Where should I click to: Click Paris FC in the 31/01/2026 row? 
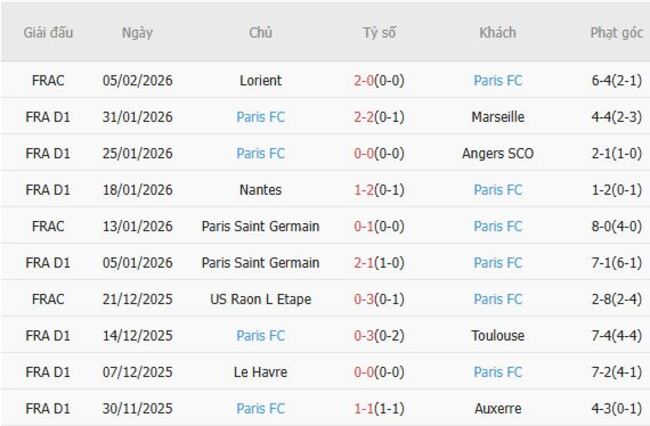tap(261, 117)
